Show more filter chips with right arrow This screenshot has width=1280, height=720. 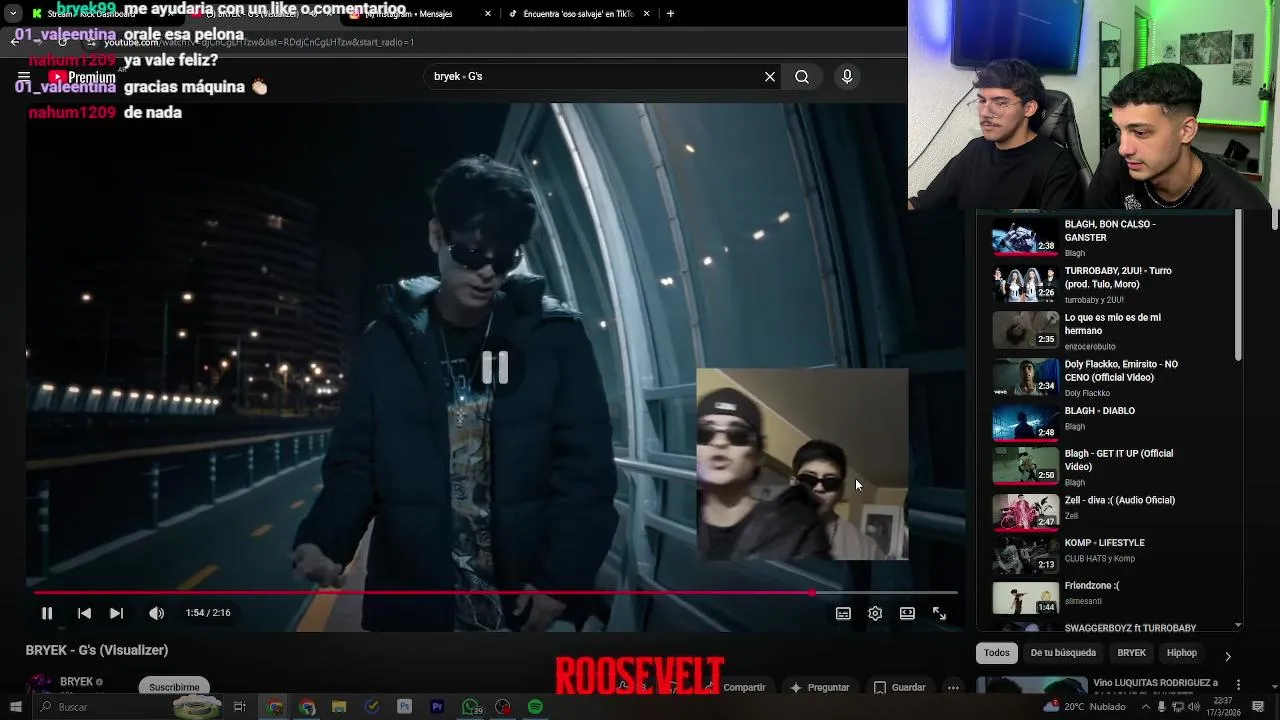tap(1227, 655)
